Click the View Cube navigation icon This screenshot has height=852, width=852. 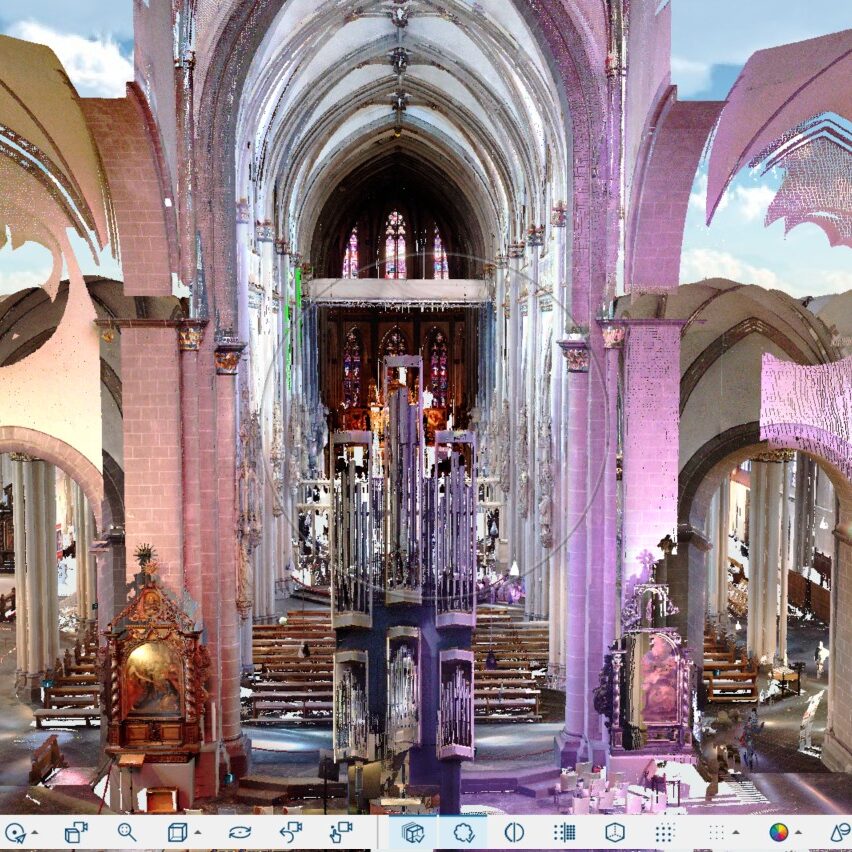[x=178, y=834]
